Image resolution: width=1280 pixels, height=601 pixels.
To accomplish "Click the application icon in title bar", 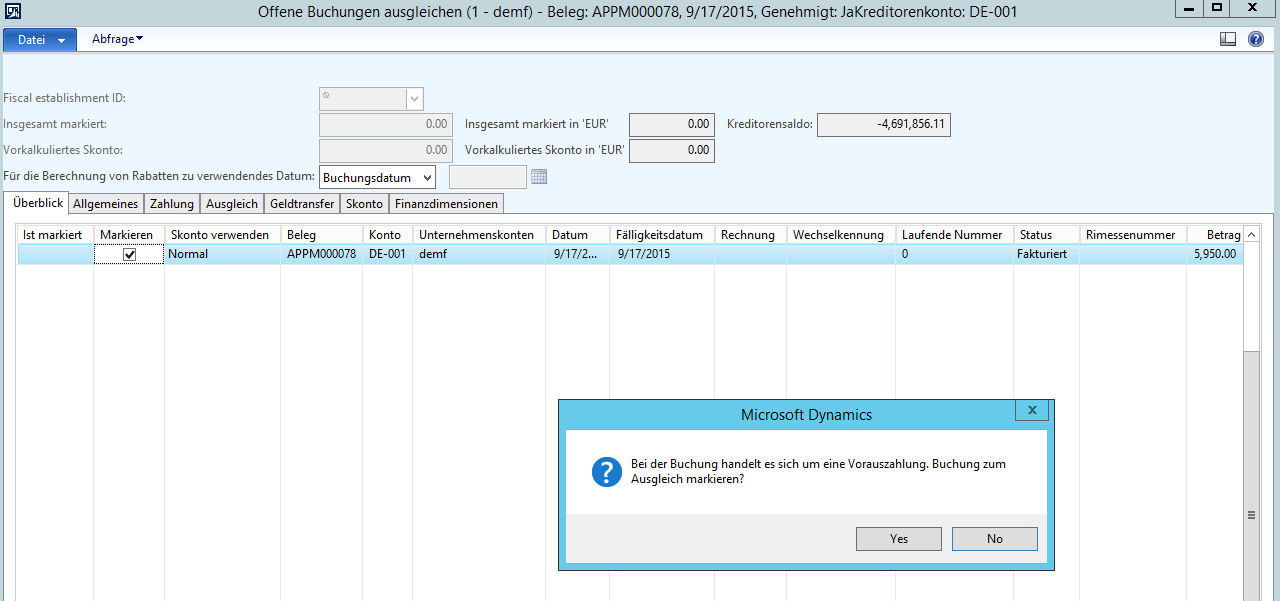I will pyautogui.click(x=12, y=10).
